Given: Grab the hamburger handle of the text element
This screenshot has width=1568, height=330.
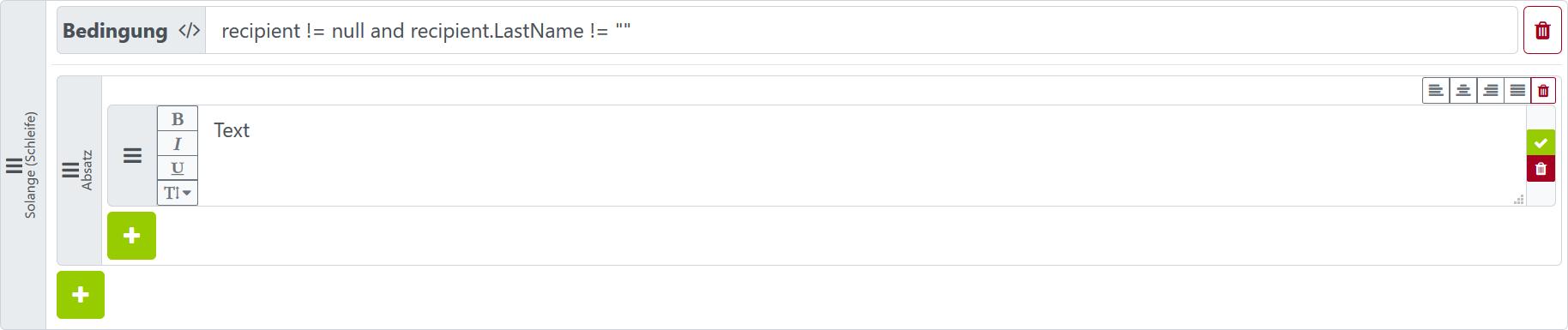Looking at the screenshot, I should tap(132, 155).
